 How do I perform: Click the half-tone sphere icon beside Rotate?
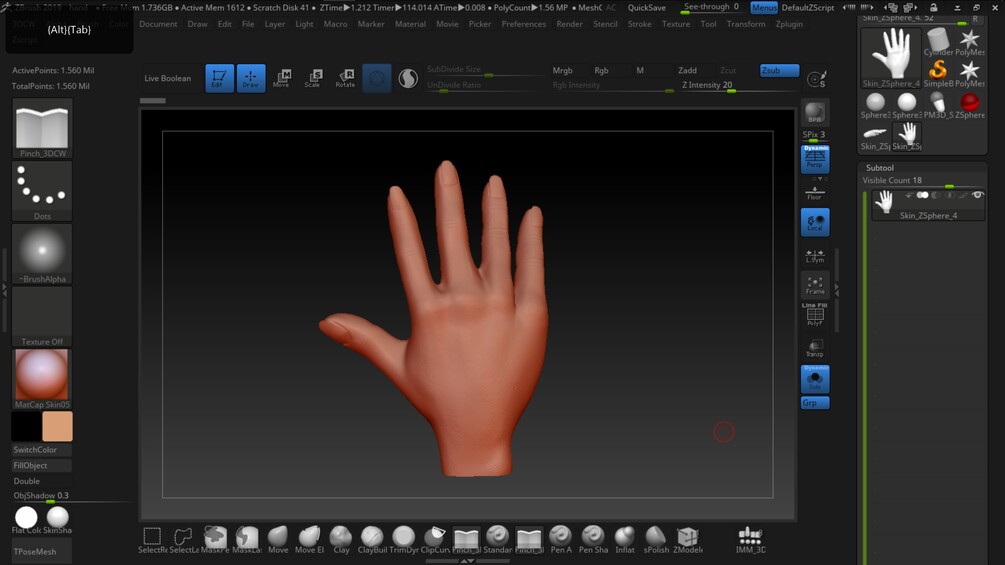408,78
